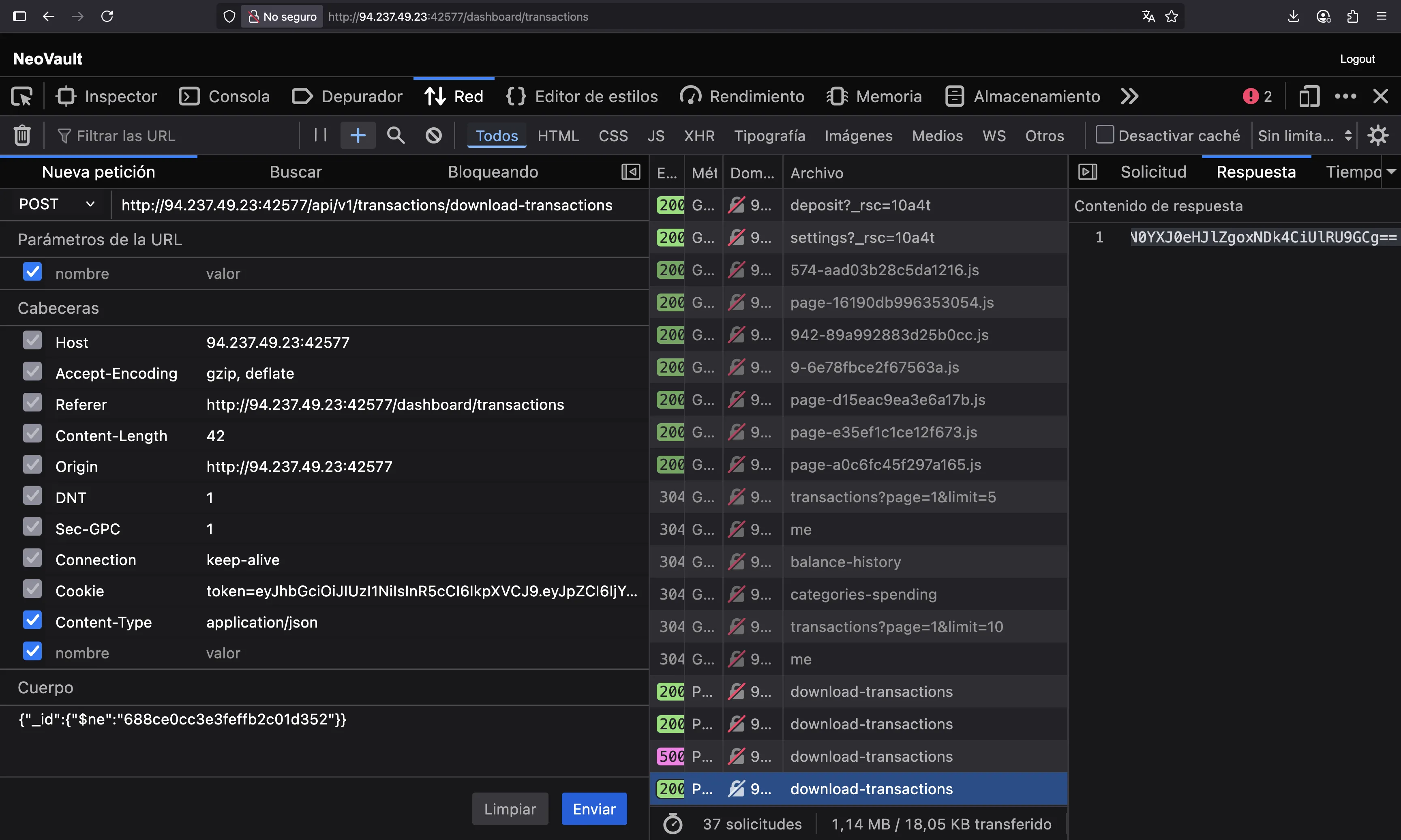Activate the element picker icon

click(x=21, y=97)
